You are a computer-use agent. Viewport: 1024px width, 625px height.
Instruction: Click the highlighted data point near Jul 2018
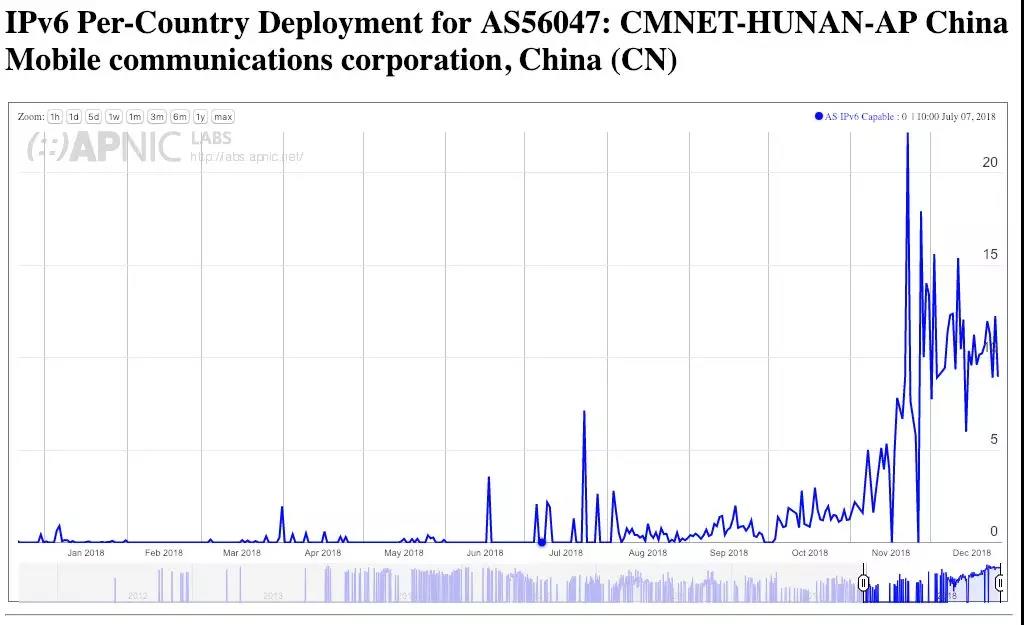542,542
